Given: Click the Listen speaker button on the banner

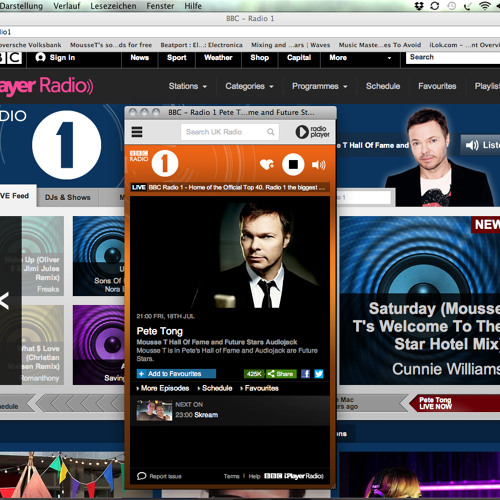Looking at the screenshot, I should click(480, 145).
